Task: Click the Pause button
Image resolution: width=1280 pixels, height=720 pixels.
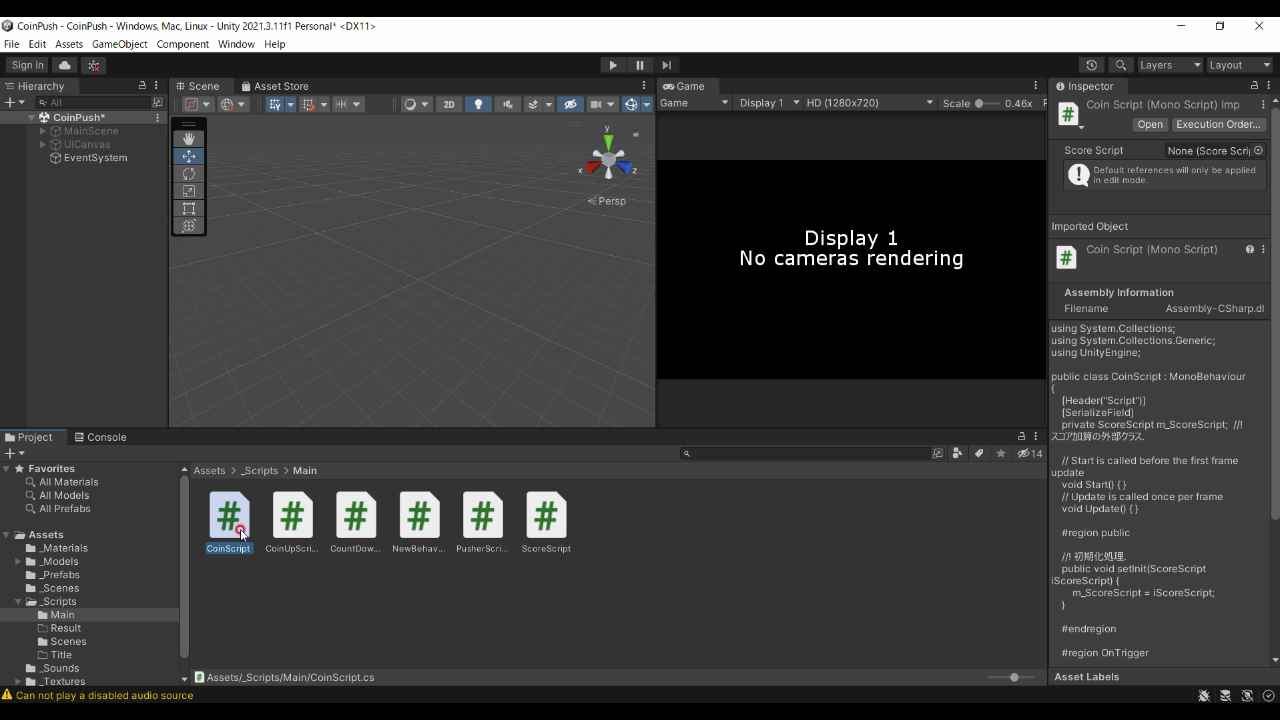Action: point(640,65)
